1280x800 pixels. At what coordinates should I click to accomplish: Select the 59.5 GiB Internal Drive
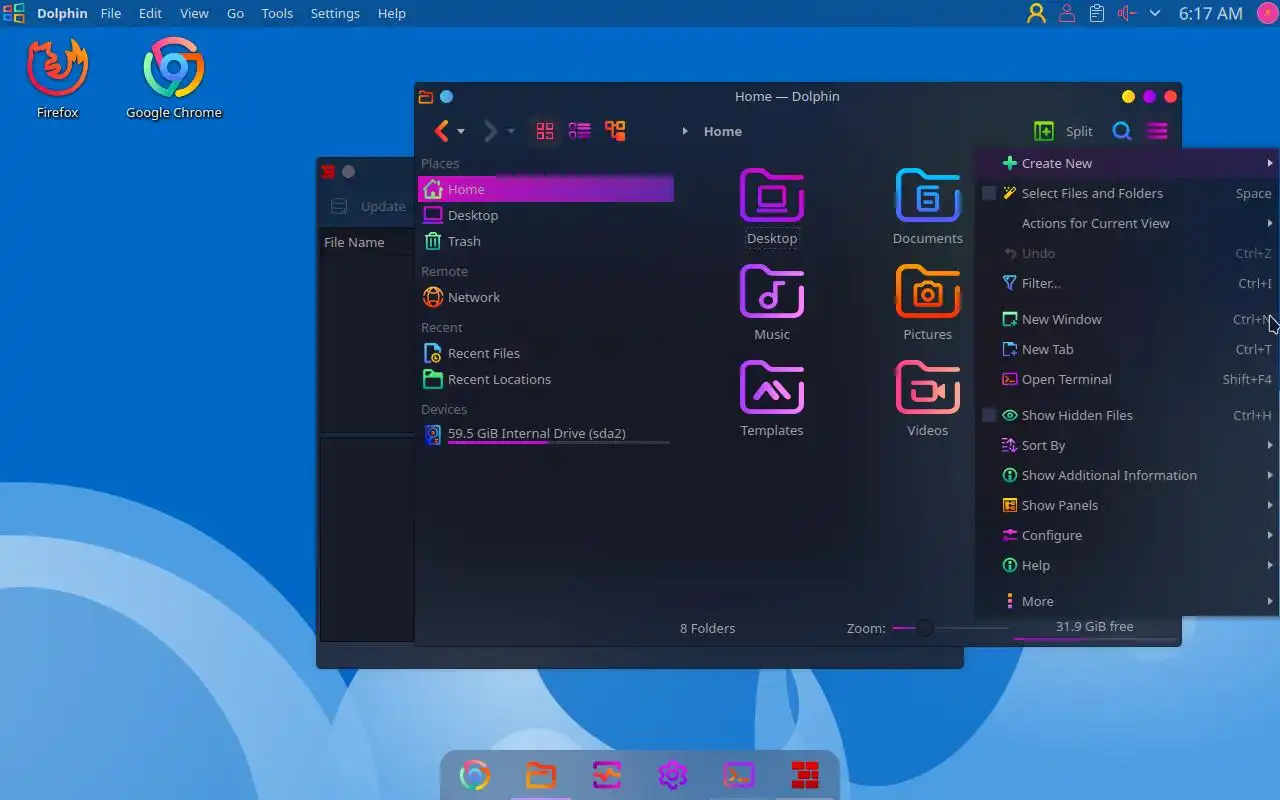click(546, 434)
